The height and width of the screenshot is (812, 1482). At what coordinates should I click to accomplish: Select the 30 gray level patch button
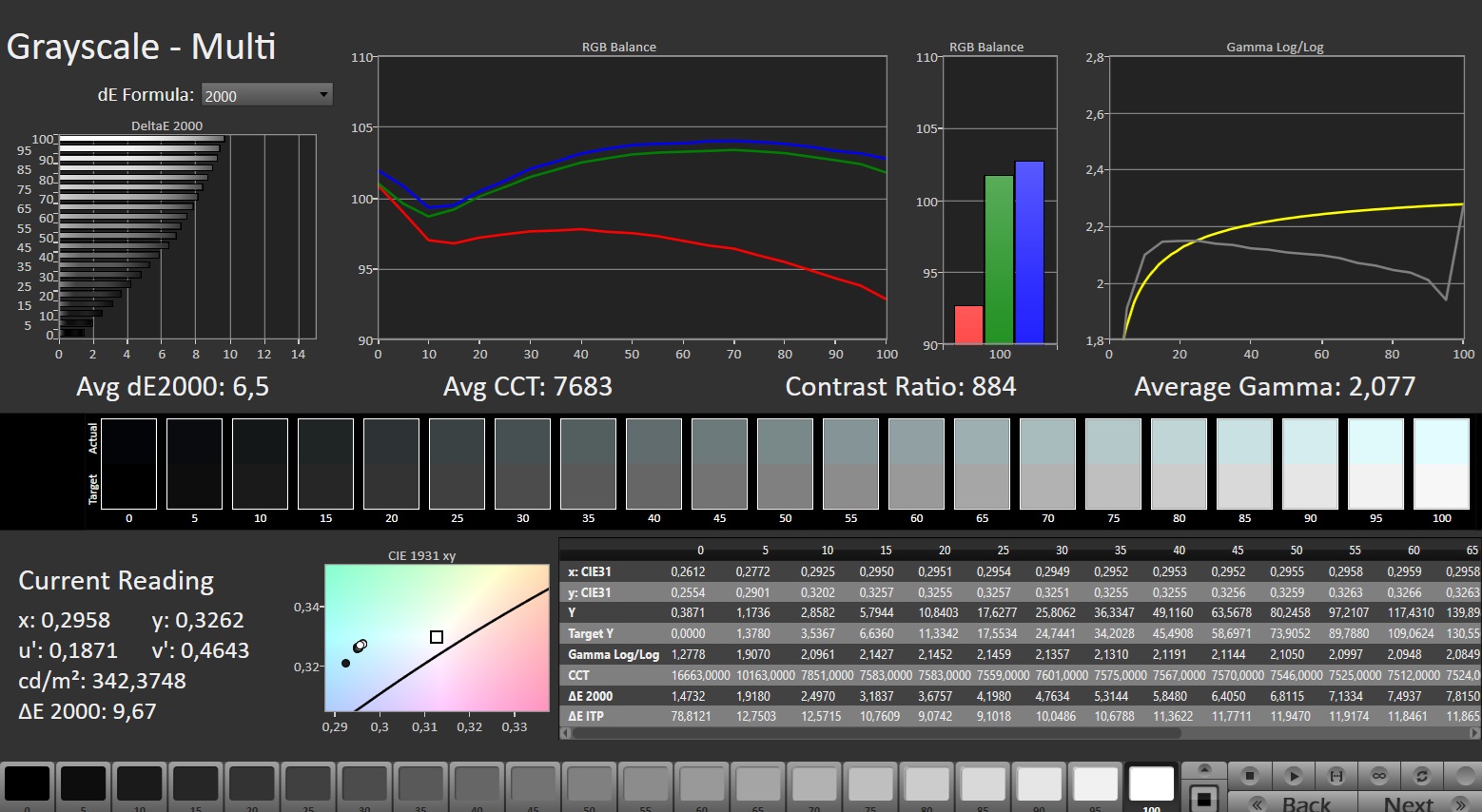364,787
